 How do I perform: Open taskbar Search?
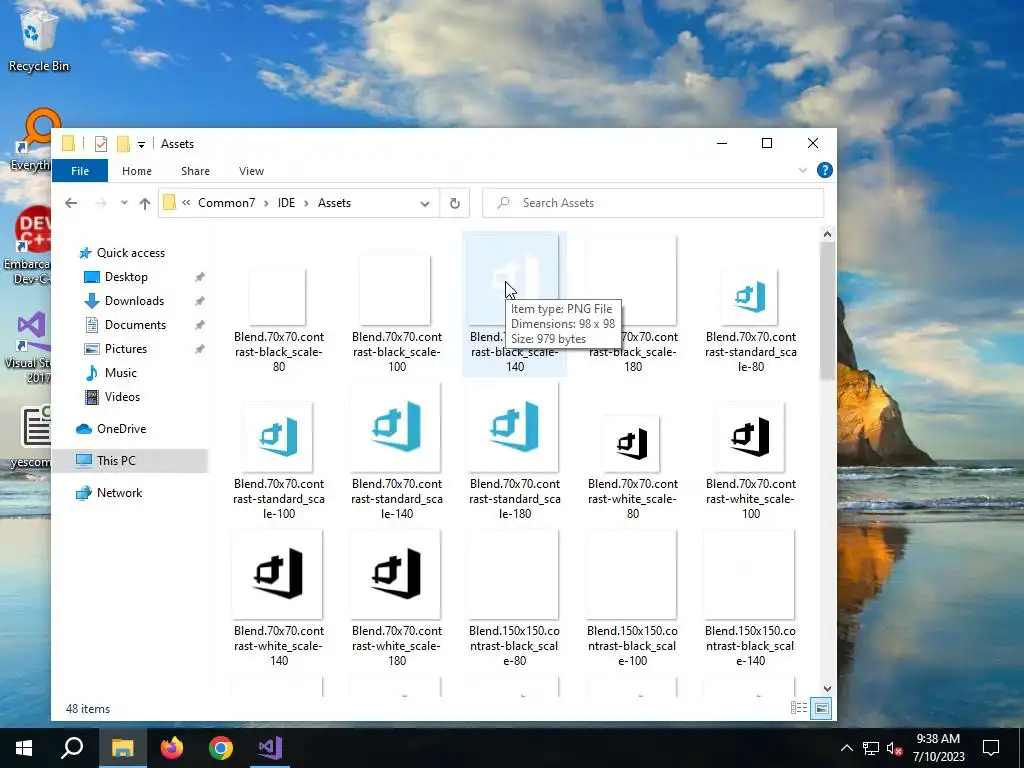[x=72, y=748]
